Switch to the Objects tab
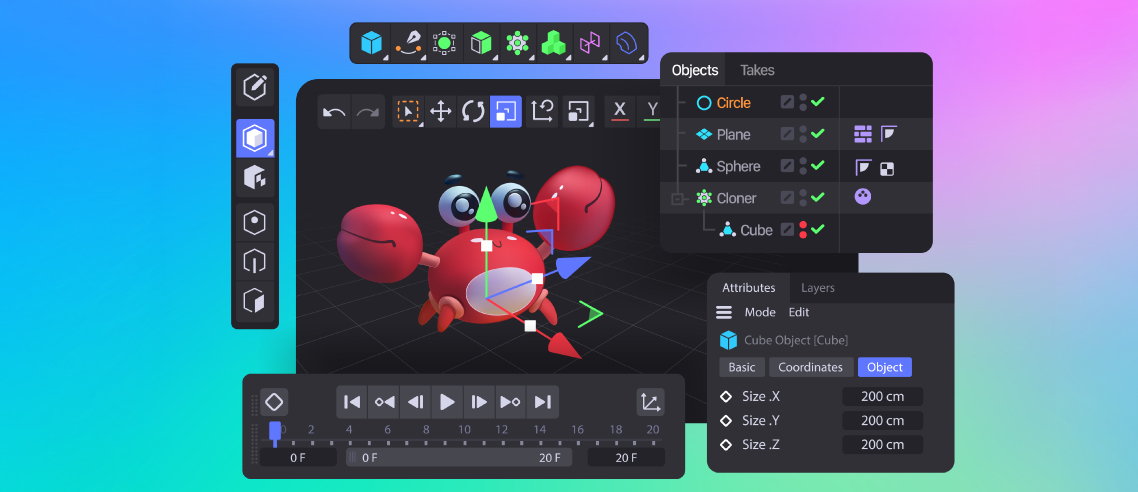Image resolution: width=1138 pixels, height=492 pixels. [695, 70]
